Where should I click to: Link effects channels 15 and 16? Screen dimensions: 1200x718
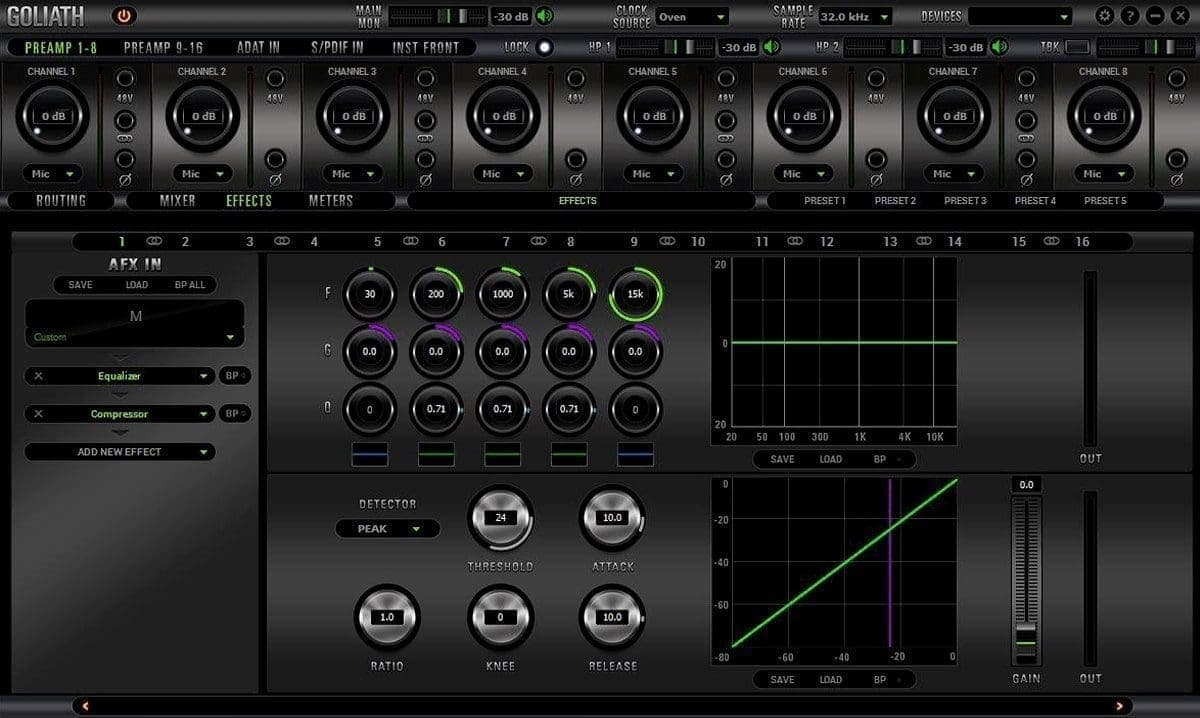tap(1051, 242)
